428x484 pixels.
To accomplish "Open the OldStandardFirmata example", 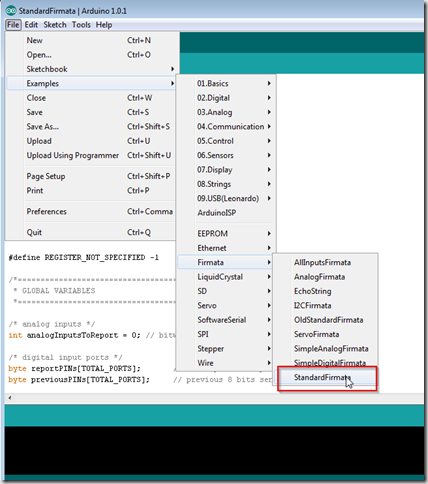I will 326,320.
